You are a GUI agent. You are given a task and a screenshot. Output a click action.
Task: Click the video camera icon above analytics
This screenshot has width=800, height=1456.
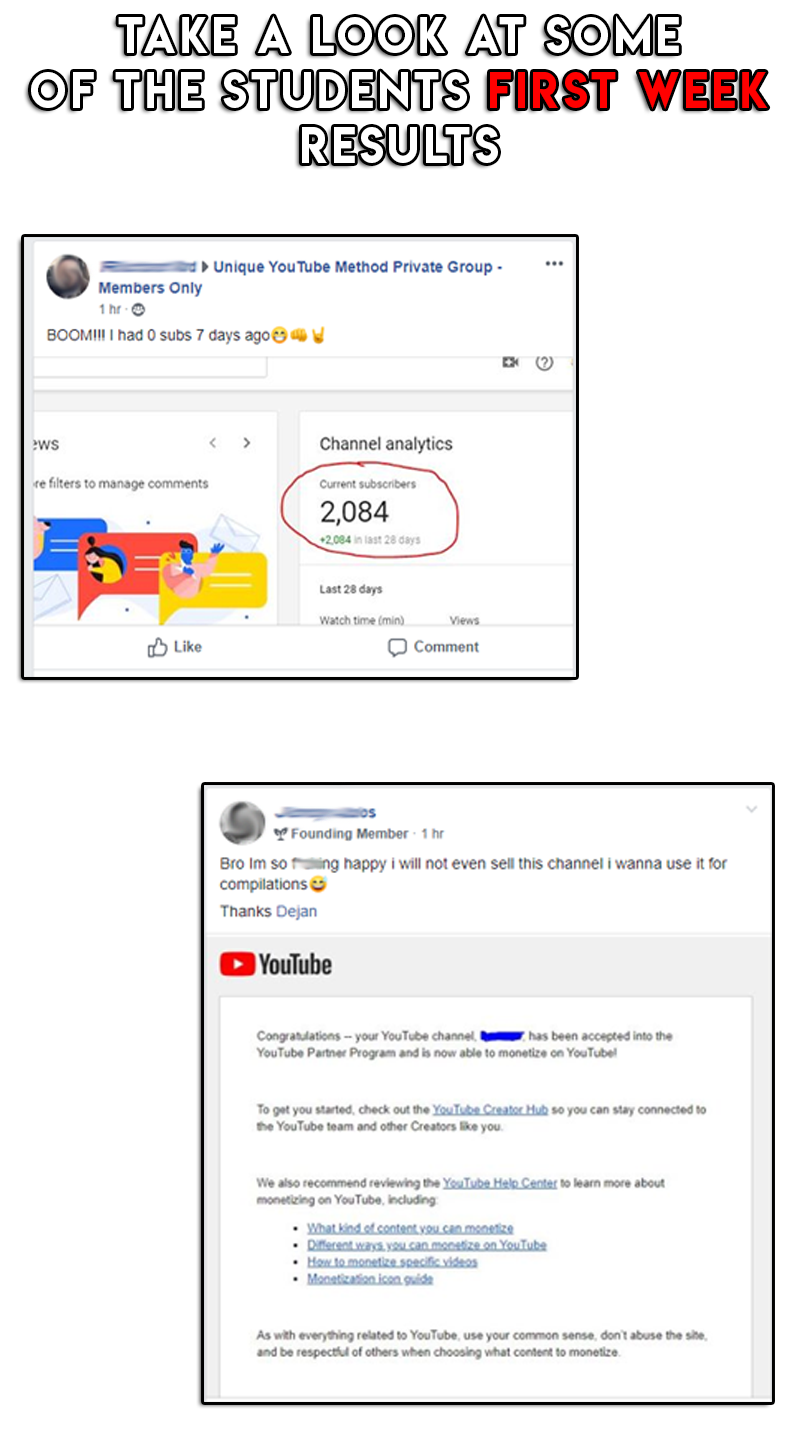click(x=510, y=363)
